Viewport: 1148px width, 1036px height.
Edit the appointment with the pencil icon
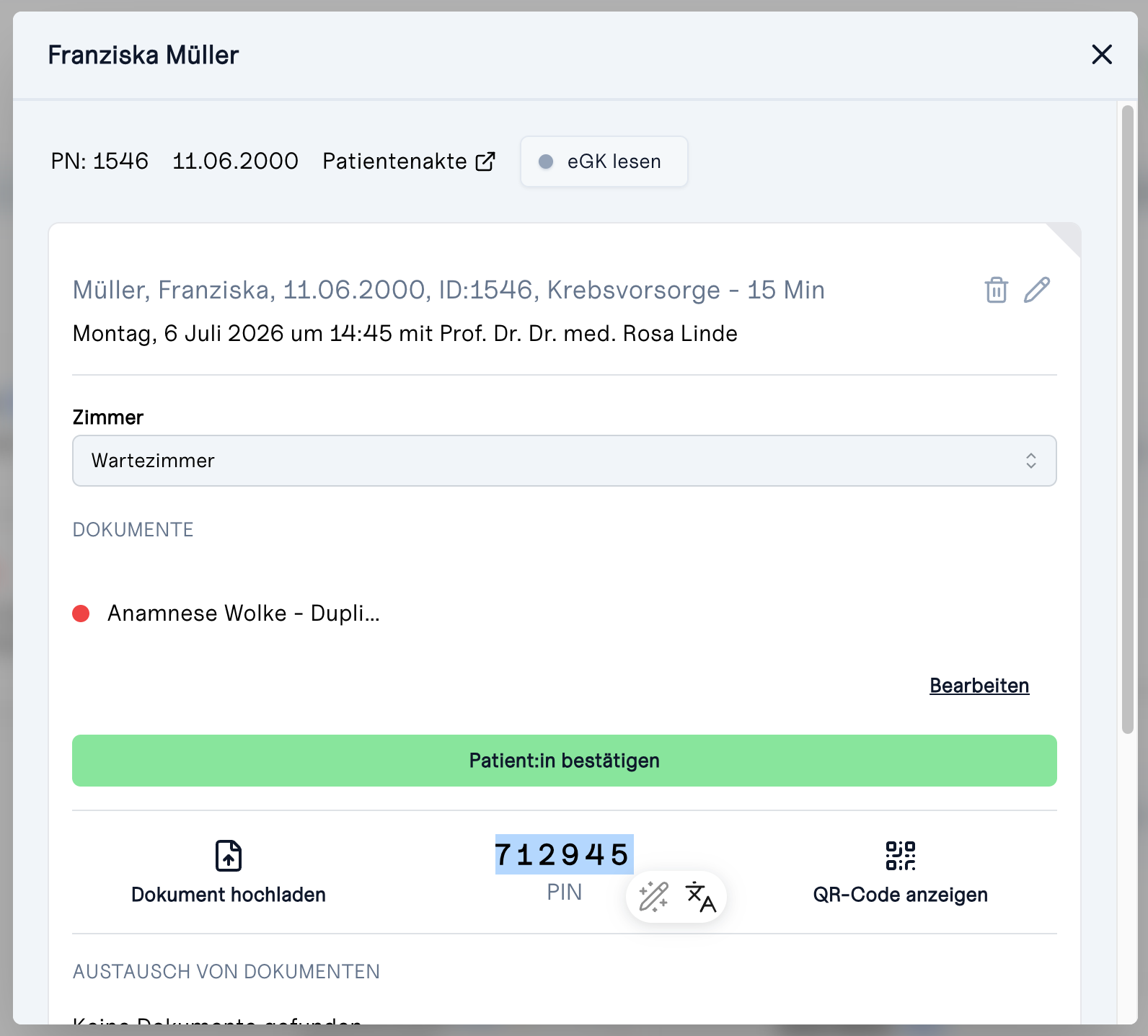[1037, 290]
